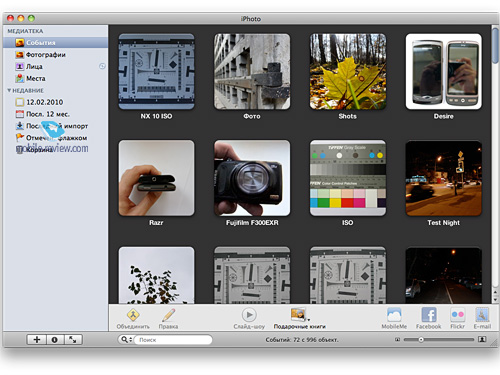Select События in the library sidebar

[55, 43]
